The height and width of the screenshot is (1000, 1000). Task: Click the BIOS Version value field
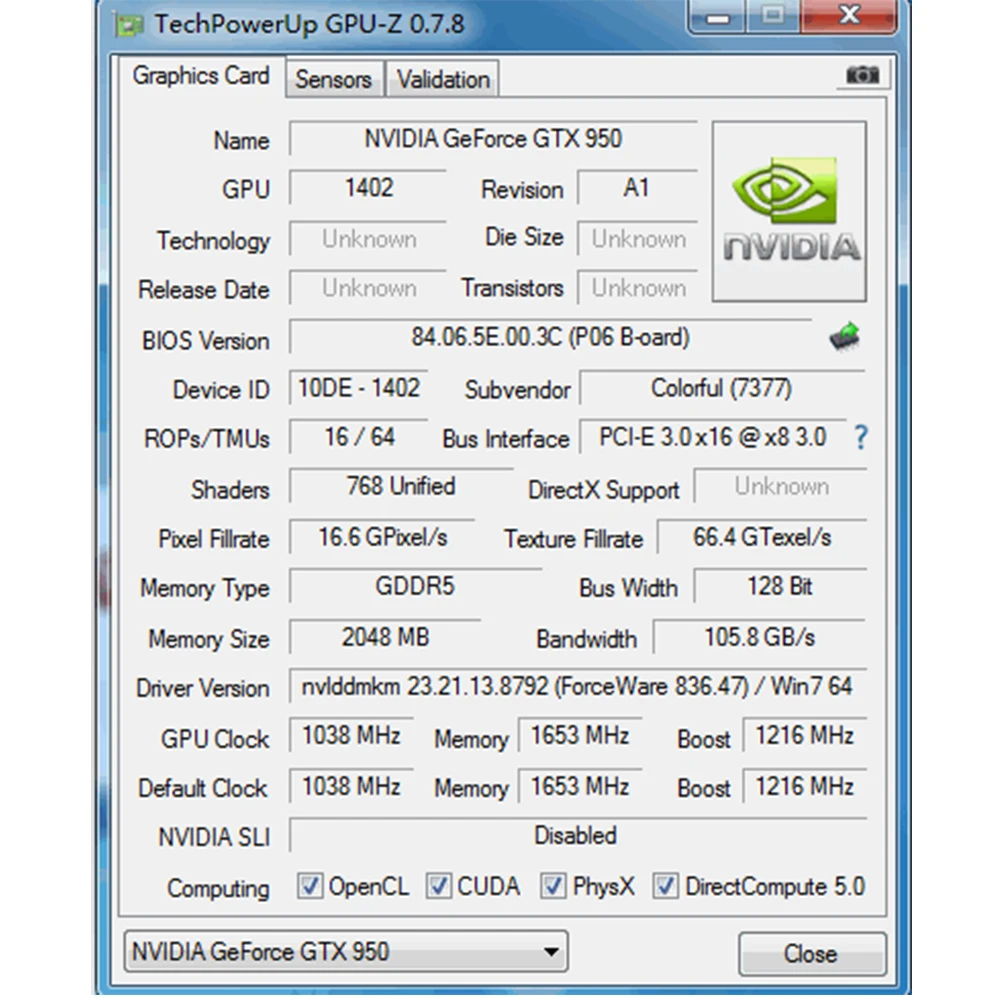[x=550, y=337]
